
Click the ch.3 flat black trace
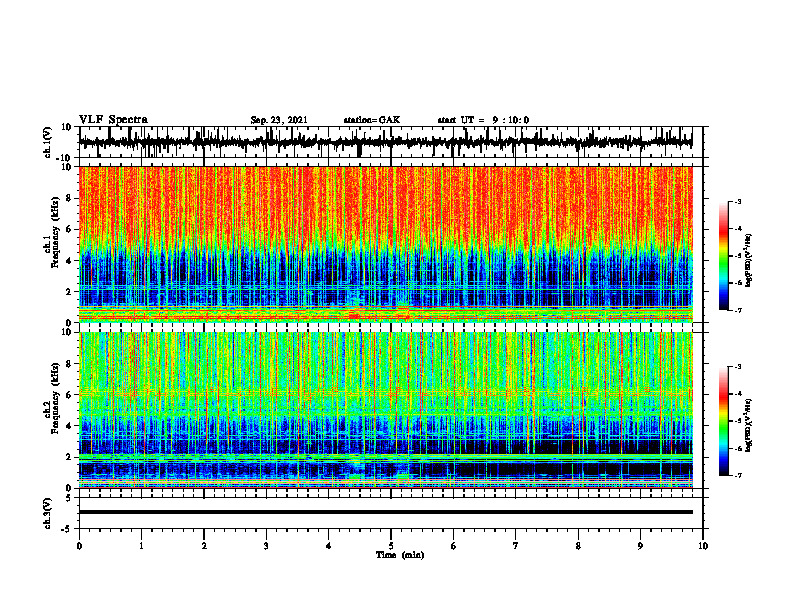[x=386, y=512]
